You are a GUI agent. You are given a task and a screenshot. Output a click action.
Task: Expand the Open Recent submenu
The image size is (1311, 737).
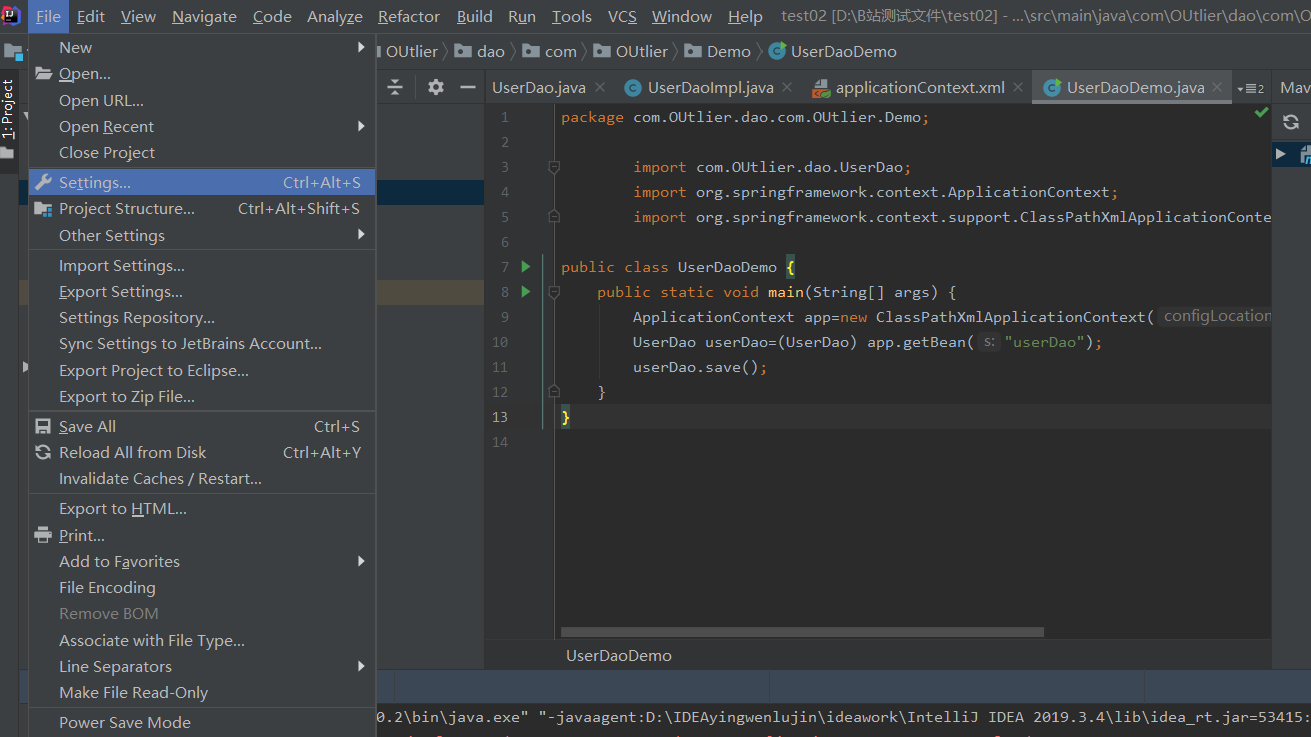(x=201, y=126)
